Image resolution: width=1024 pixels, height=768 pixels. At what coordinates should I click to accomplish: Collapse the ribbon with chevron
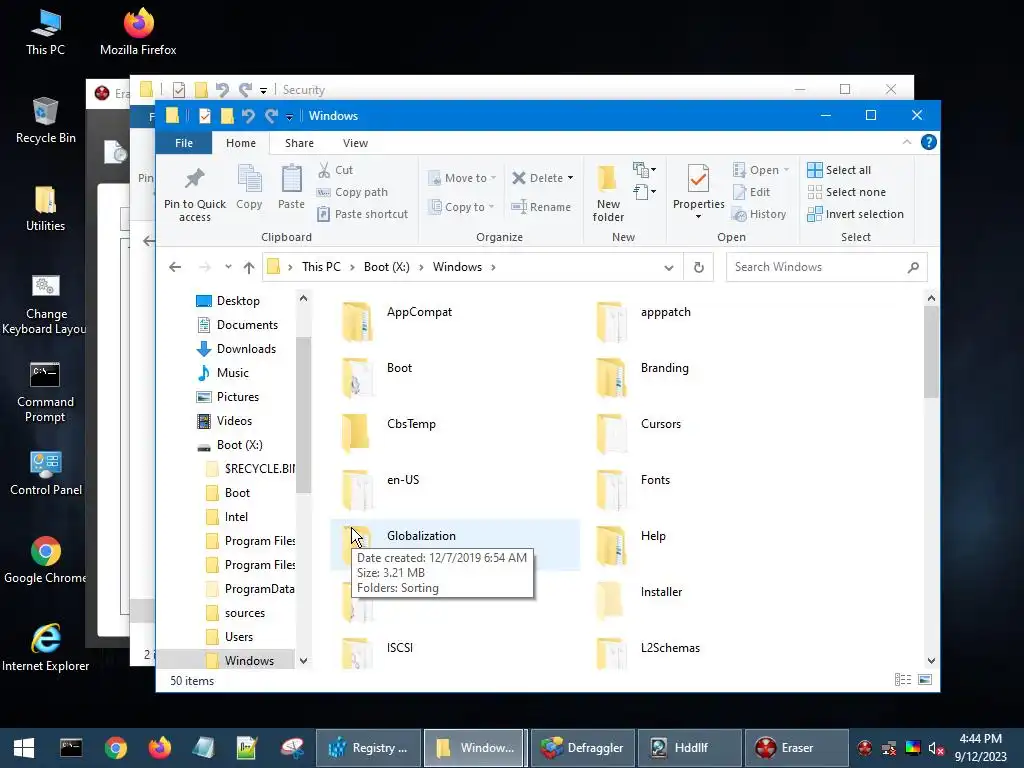pos(906,142)
